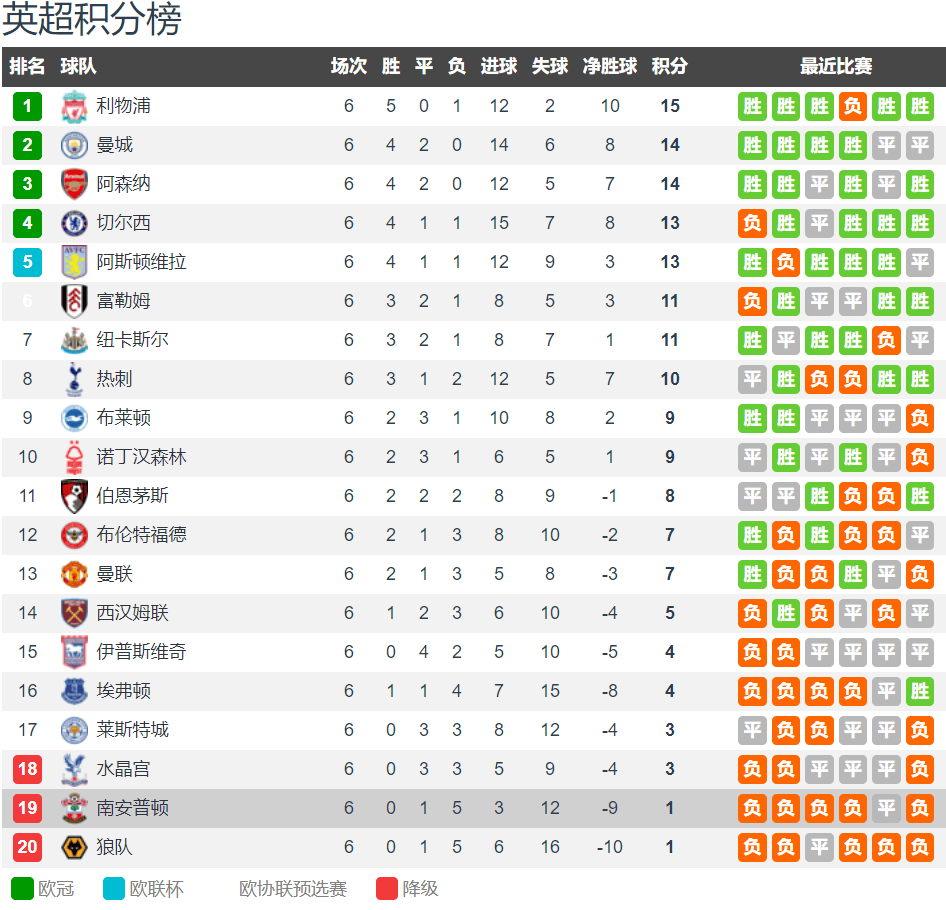Screen dimensions: 946x910
Task: Click the Liverpool club crest
Action: 74,106
